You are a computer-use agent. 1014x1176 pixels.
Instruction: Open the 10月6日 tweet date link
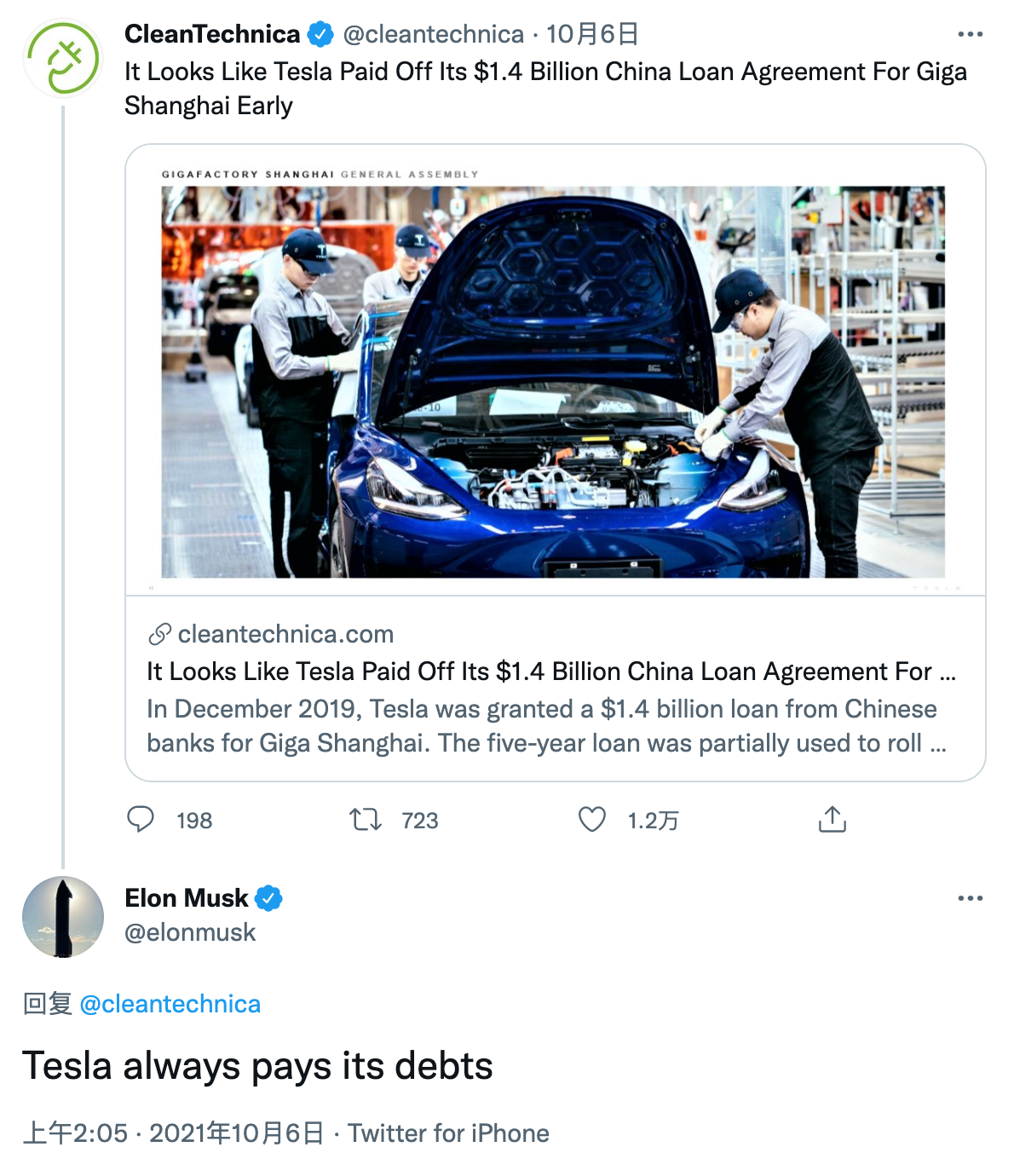pos(592,34)
